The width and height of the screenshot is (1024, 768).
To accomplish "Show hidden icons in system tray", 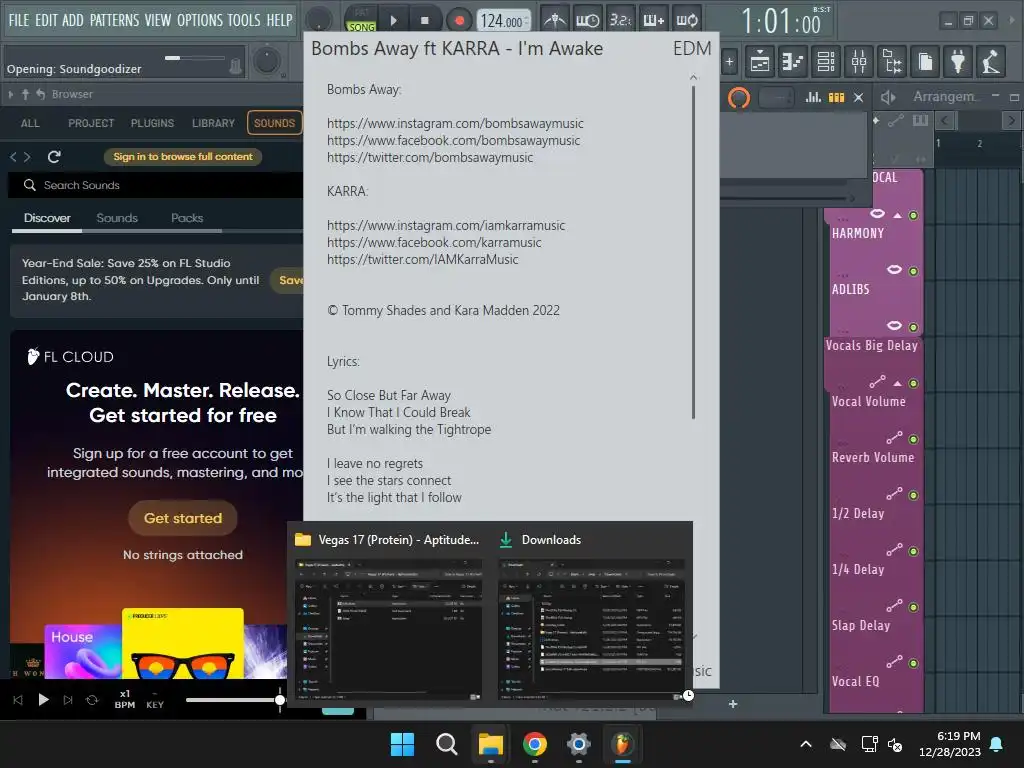I will point(806,744).
